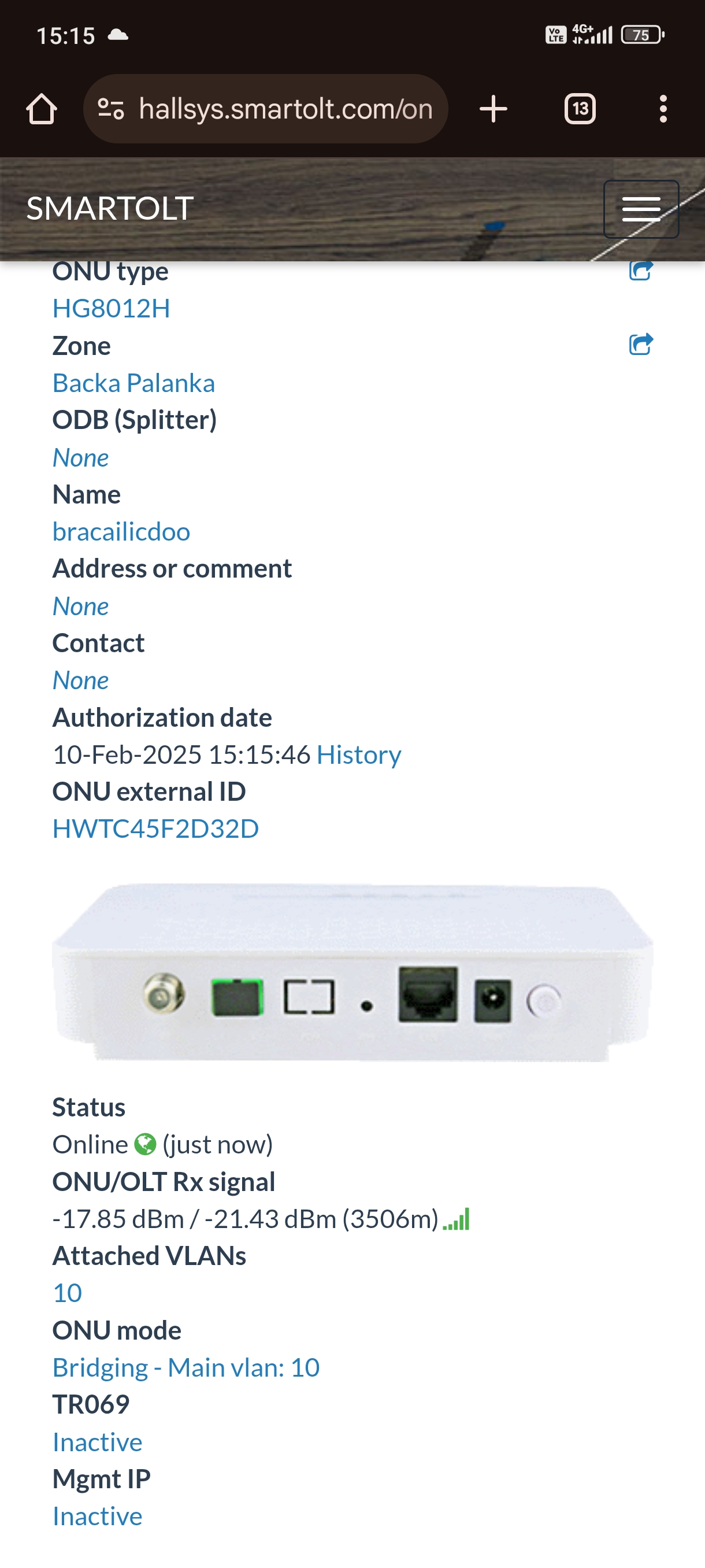705x1568 pixels.
Task: View authorization History link
Action: click(359, 755)
